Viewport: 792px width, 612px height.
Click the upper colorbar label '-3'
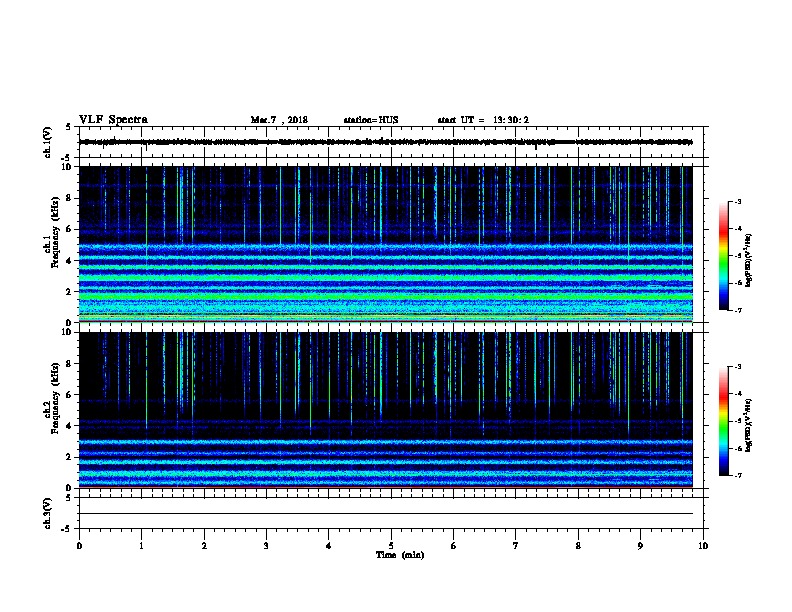tap(737, 202)
